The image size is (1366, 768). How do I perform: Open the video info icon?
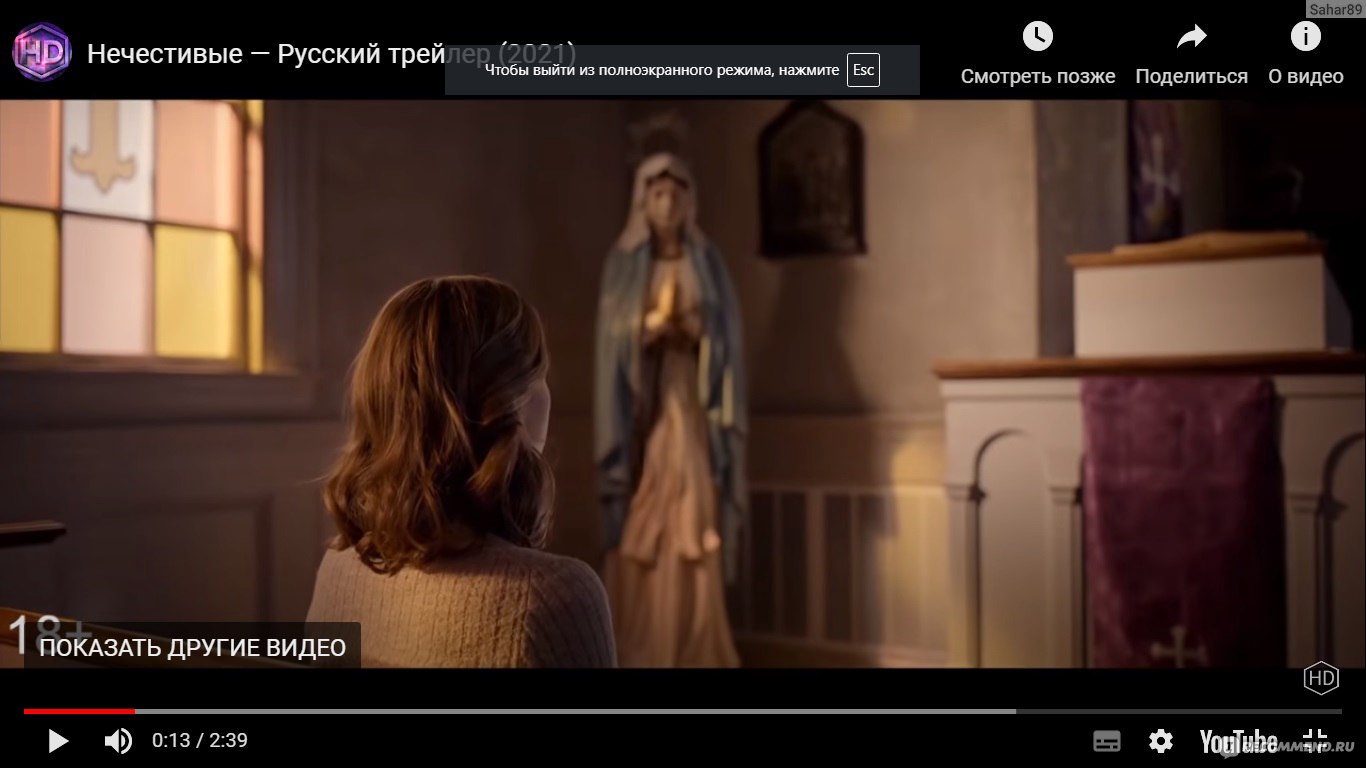[x=1305, y=37]
